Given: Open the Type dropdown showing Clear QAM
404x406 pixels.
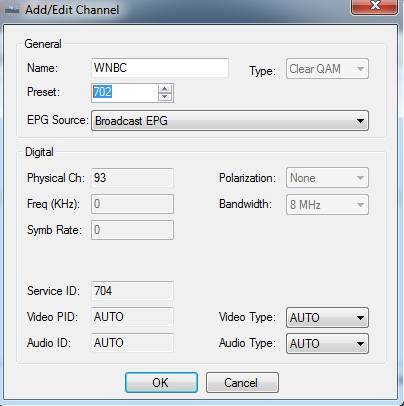Looking at the screenshot, I should (x=327, y=69).
